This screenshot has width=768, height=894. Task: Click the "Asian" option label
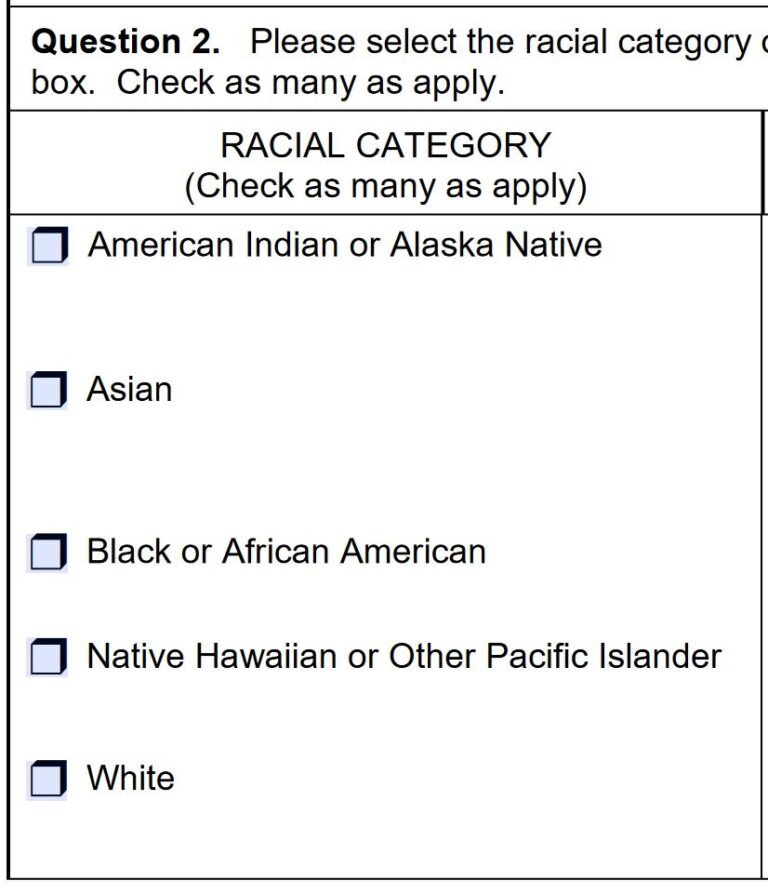pyautogui.click(x=129, y=389)
